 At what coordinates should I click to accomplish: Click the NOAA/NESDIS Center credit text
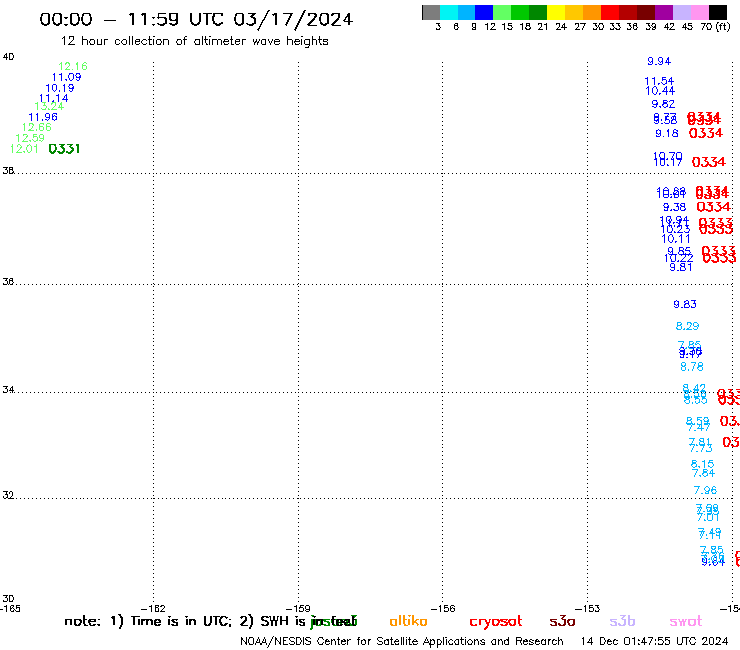402,642
